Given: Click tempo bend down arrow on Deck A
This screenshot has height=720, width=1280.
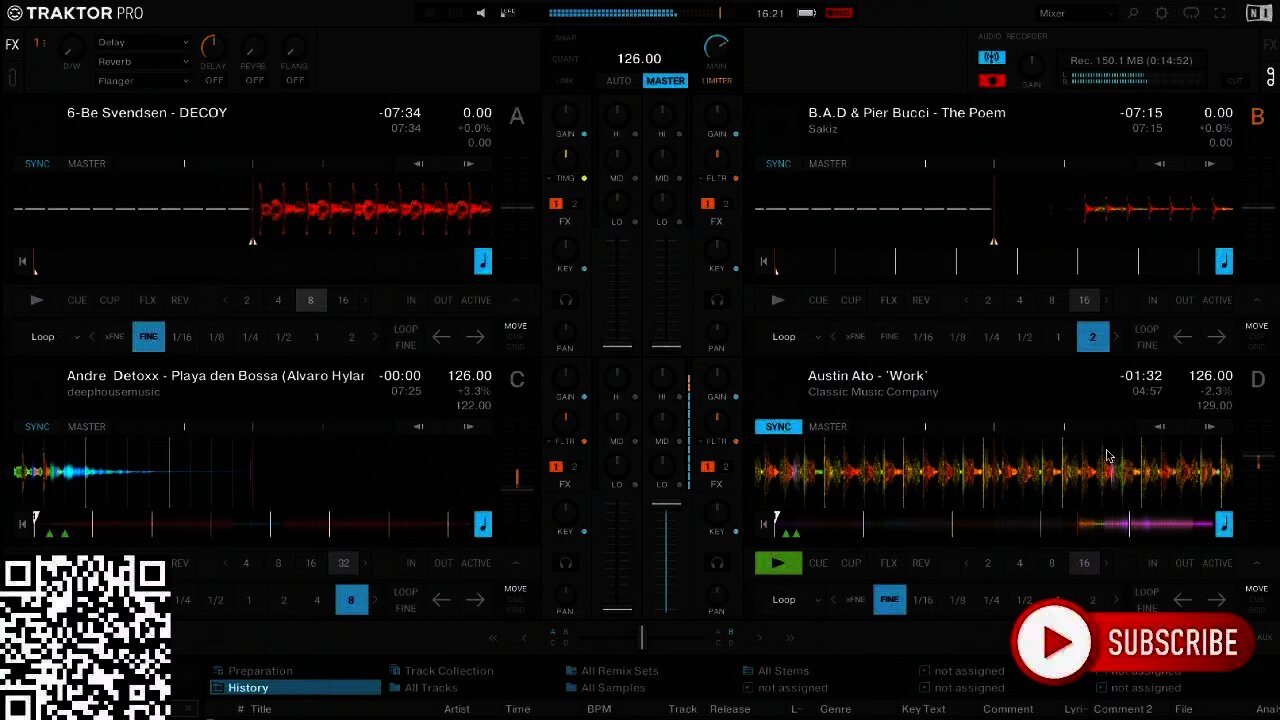Looking at the screenshot, I should click(418, 163).
